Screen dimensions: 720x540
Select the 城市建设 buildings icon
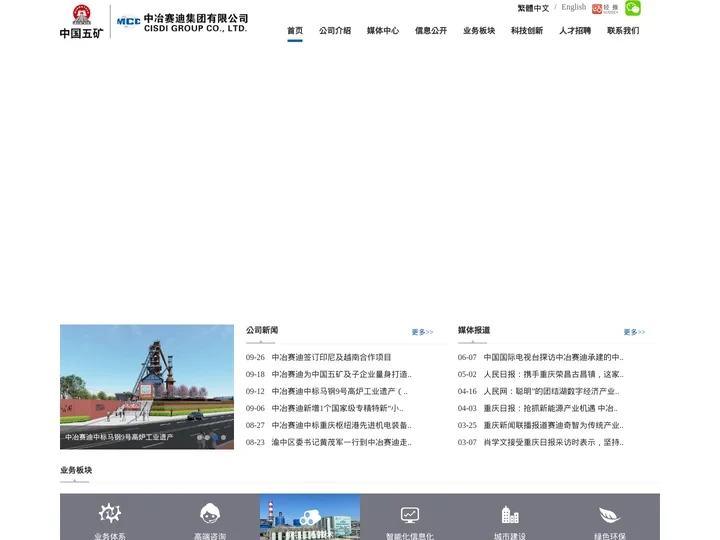[510, 515]
